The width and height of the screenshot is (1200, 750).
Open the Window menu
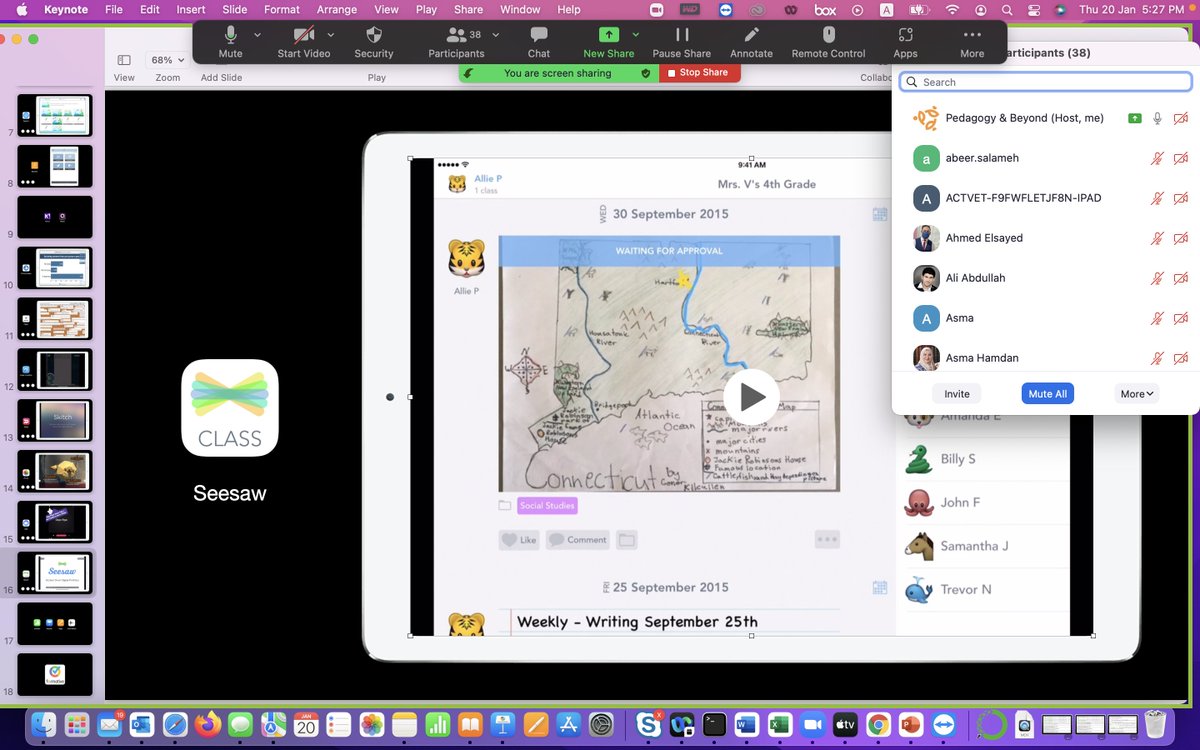520,10
